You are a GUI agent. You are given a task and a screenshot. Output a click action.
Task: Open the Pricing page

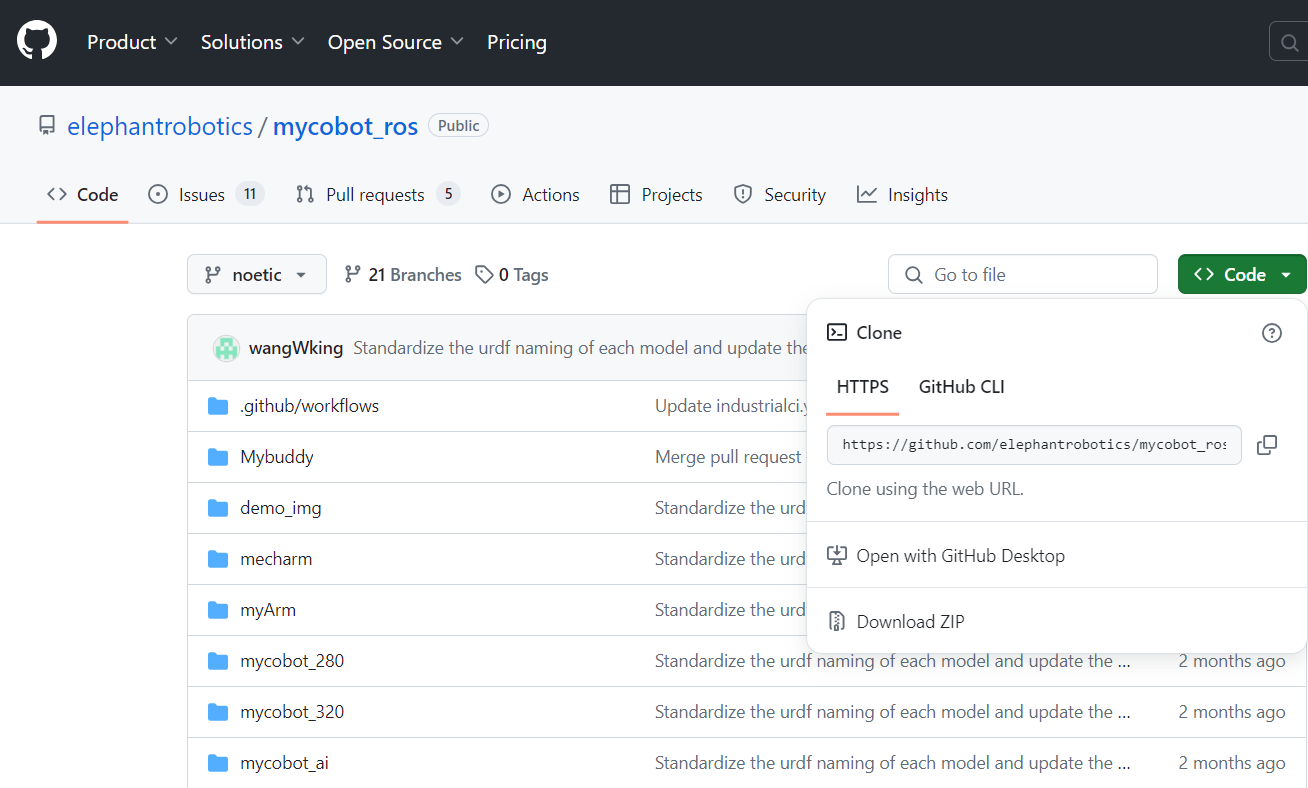point(517,42)
